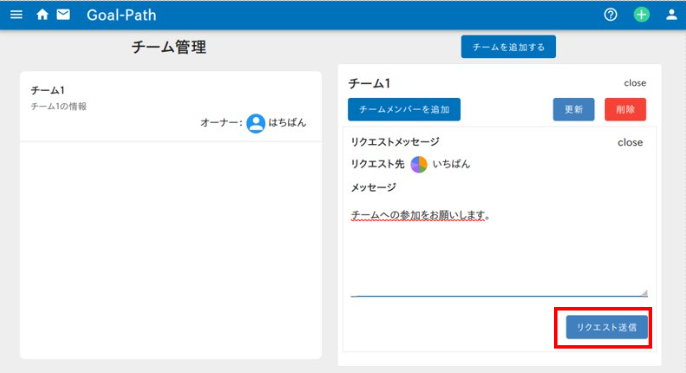Image resolution: width=686 pixels, height=373 pixels.
Task: Grab the textarea resize handle corner
Action: tap(644, 293)
